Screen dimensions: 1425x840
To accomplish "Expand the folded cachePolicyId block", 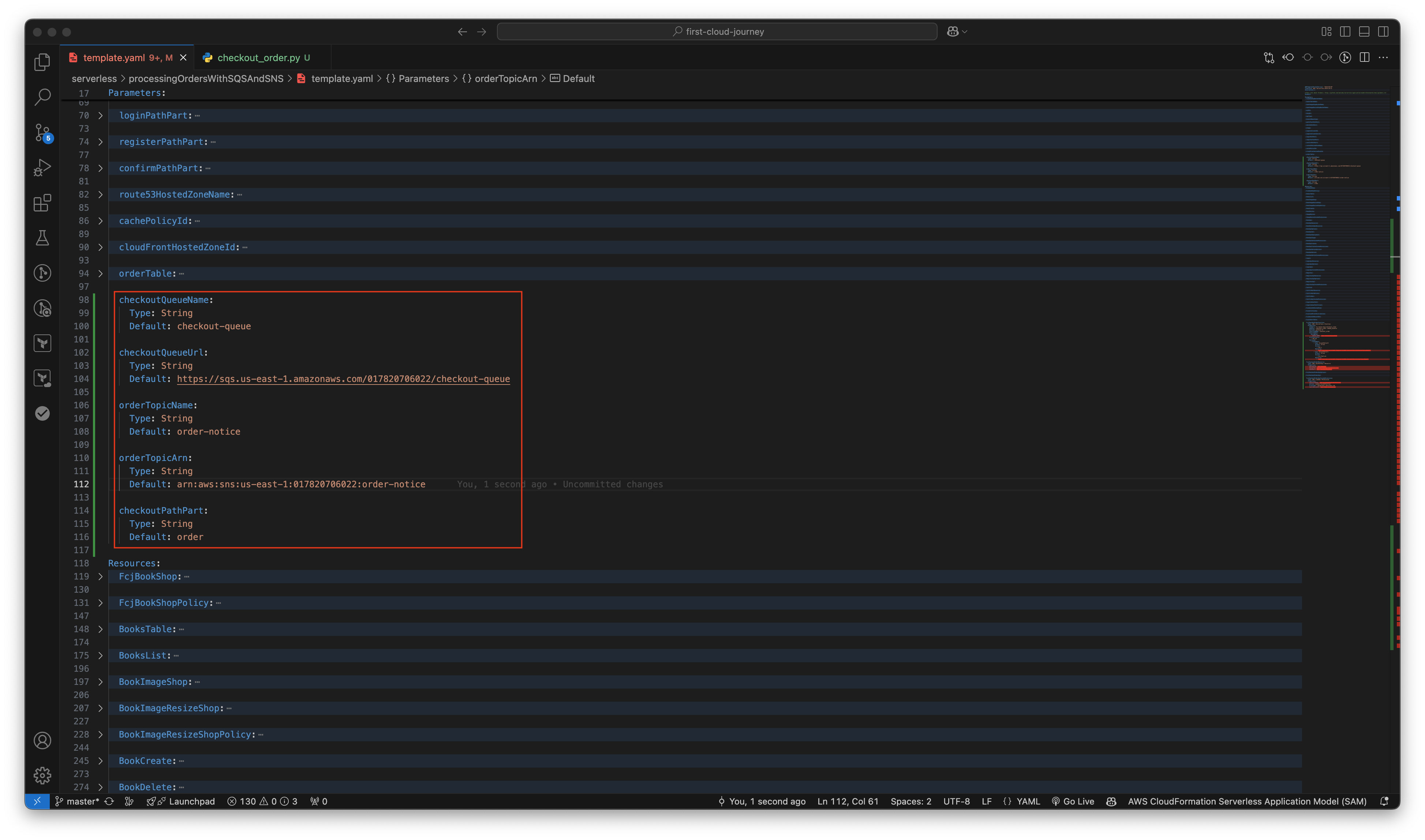I will click(x=101, y=221).
